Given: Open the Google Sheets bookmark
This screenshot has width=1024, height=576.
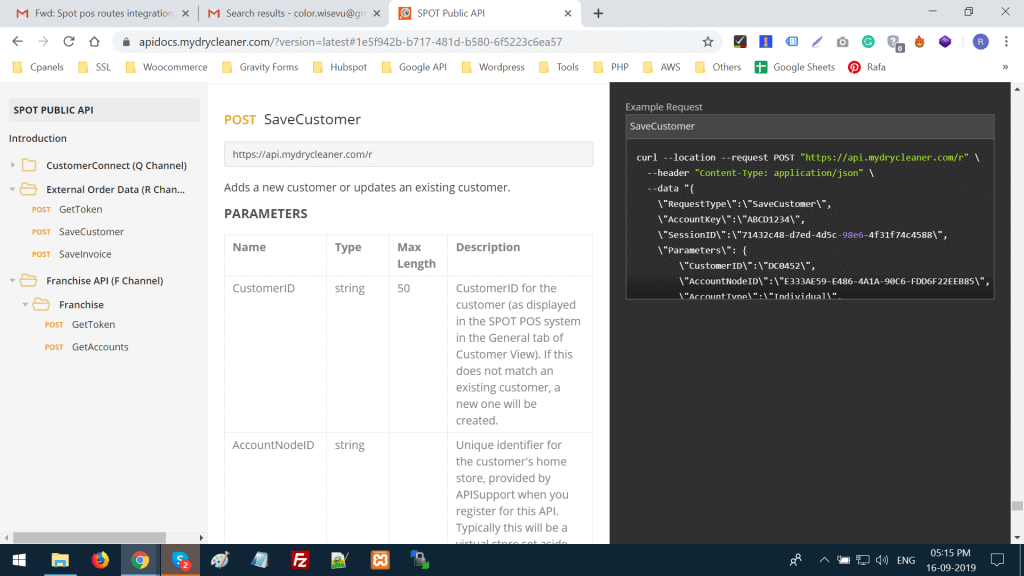Looking at the screenshot, I should point(795,67).
